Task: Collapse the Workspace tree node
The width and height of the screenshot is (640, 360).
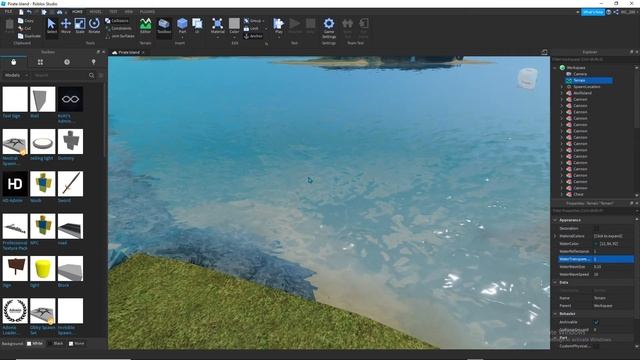Action: click(x=556, y=68)
